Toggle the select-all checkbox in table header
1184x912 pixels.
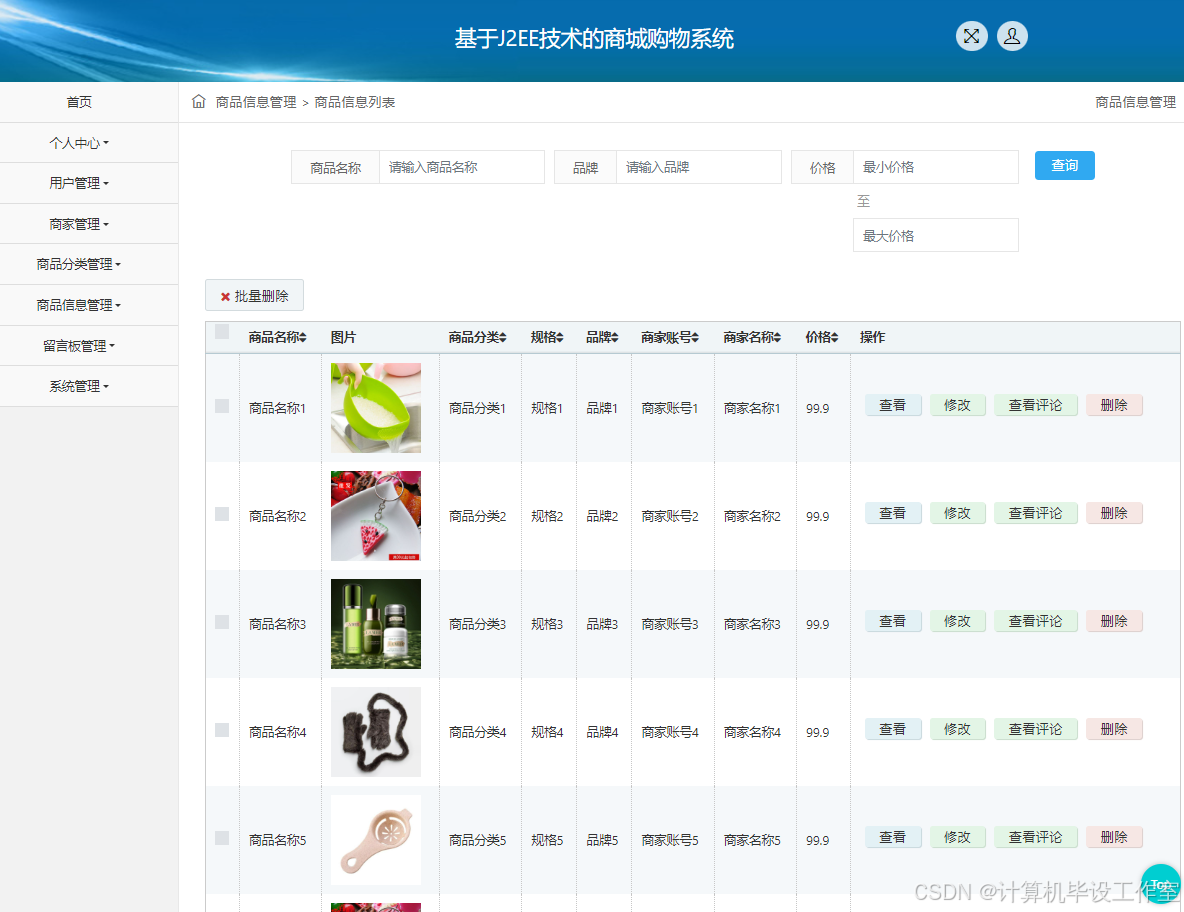point(222,331)
